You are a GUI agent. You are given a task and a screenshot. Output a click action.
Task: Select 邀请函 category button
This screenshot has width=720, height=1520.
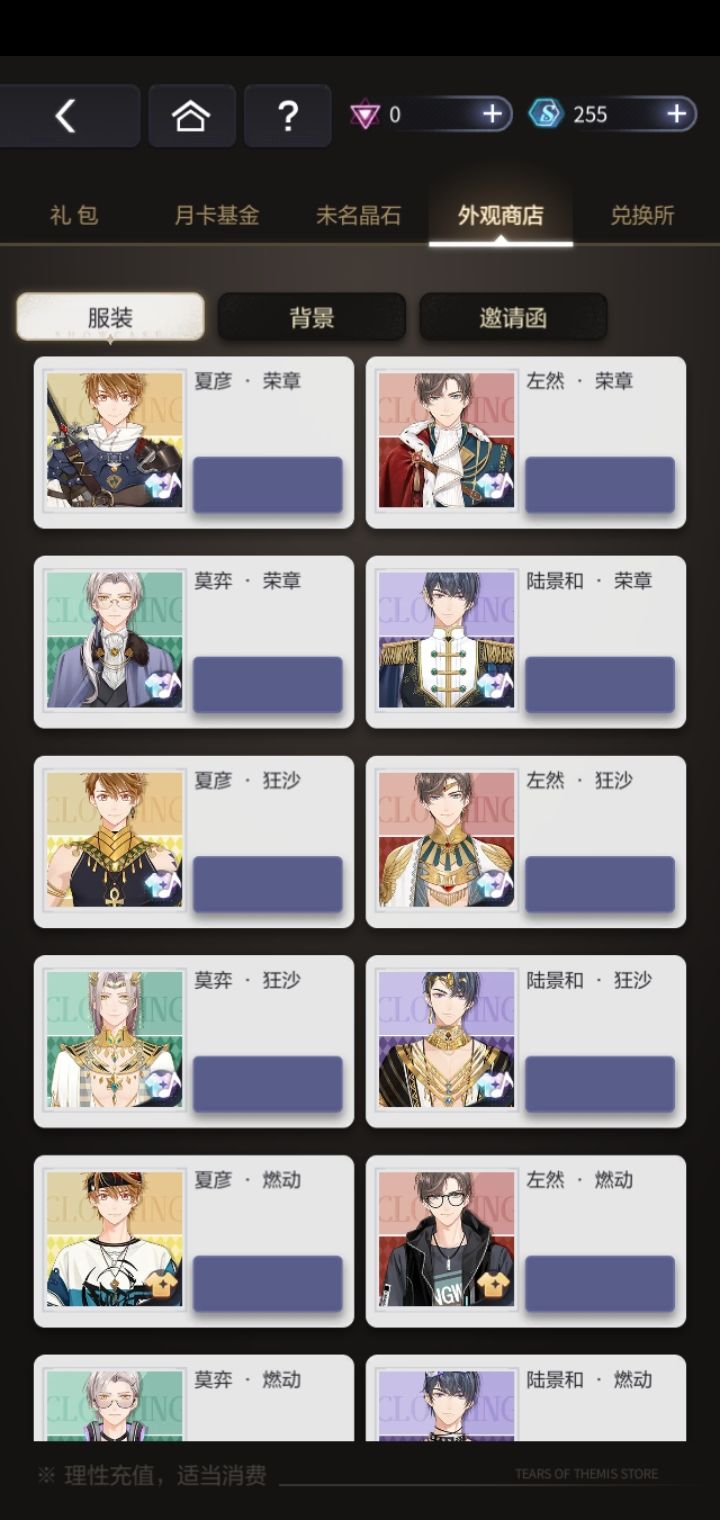[512, 318]
